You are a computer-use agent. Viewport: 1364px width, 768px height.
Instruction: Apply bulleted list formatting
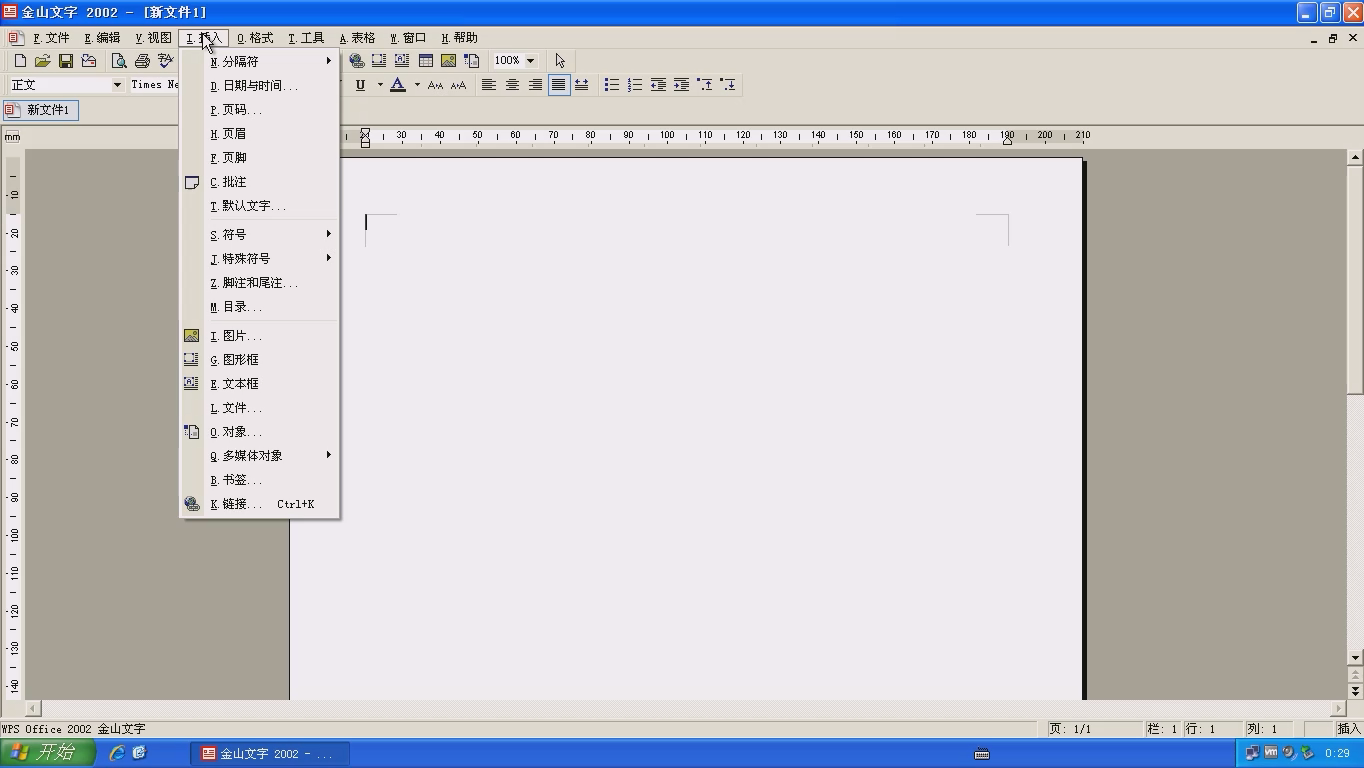612,85
